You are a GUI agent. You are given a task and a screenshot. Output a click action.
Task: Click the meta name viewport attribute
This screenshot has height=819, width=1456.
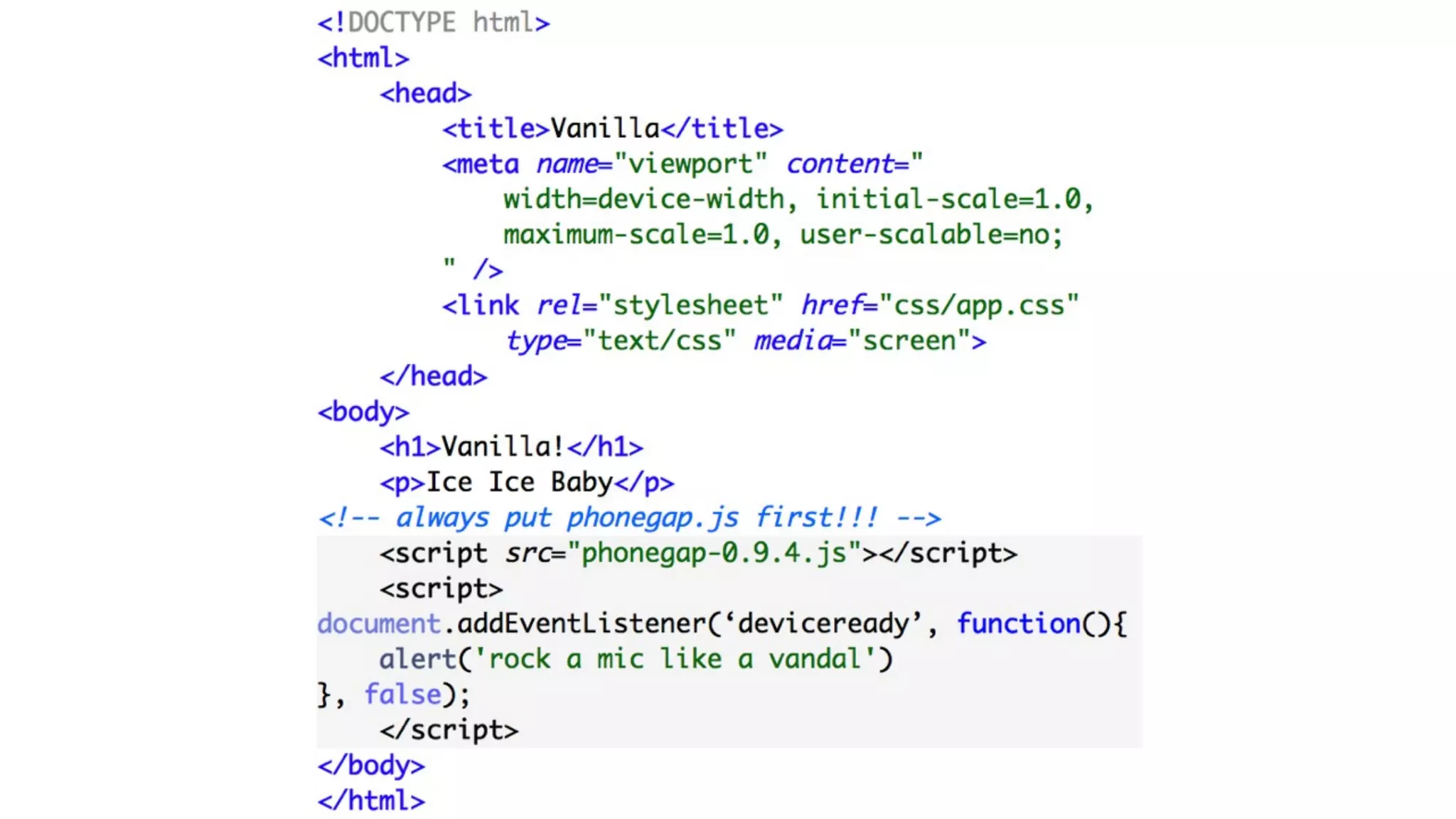[651, 164]
